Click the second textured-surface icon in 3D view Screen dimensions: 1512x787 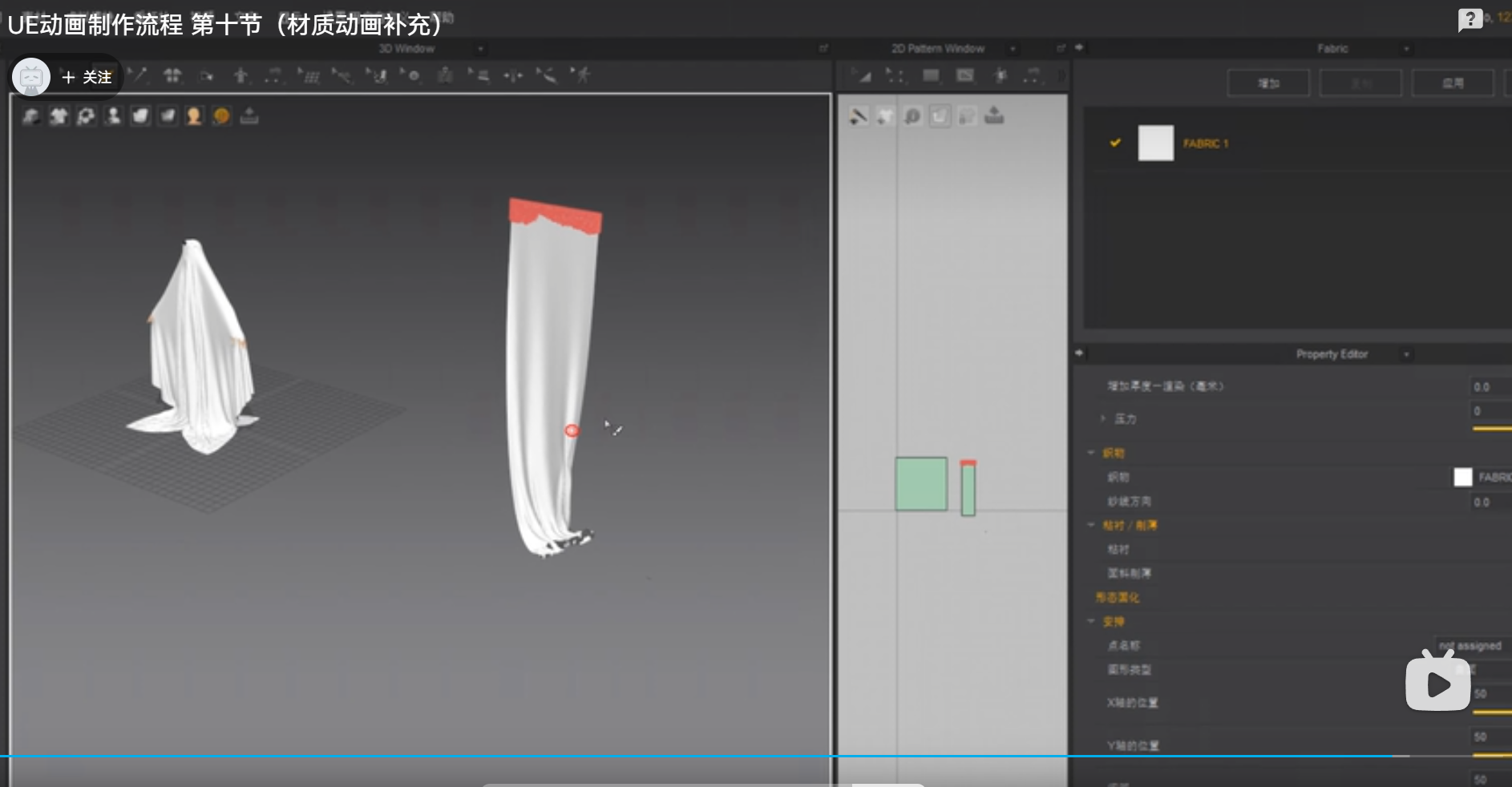(168, 116)
